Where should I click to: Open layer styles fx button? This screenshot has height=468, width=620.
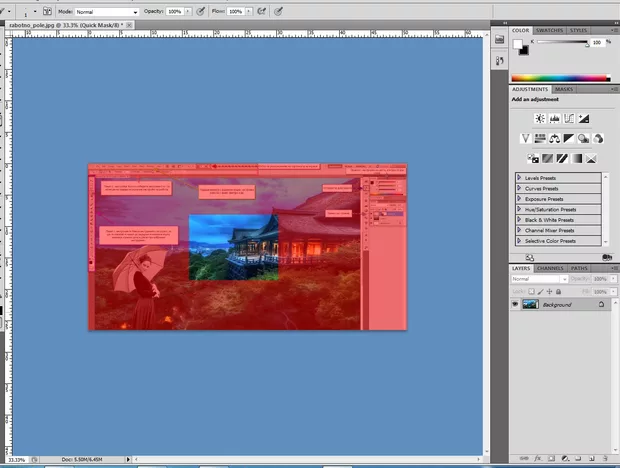tap(537, 457)
